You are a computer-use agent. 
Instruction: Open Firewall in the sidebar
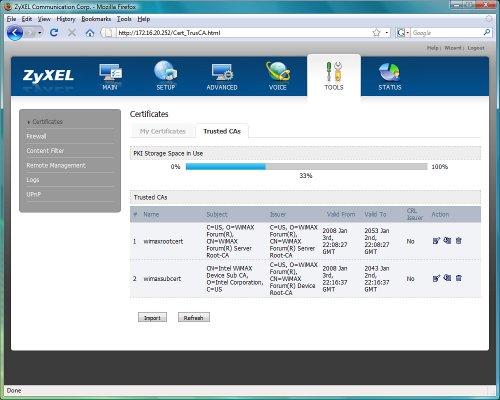click(x=36, y=136)
